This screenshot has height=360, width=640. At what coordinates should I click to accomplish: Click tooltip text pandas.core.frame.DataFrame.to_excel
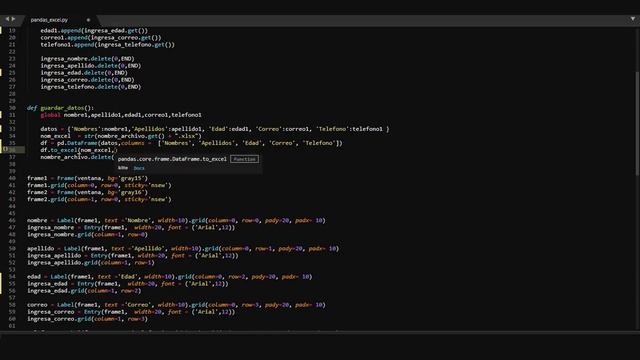172,159
